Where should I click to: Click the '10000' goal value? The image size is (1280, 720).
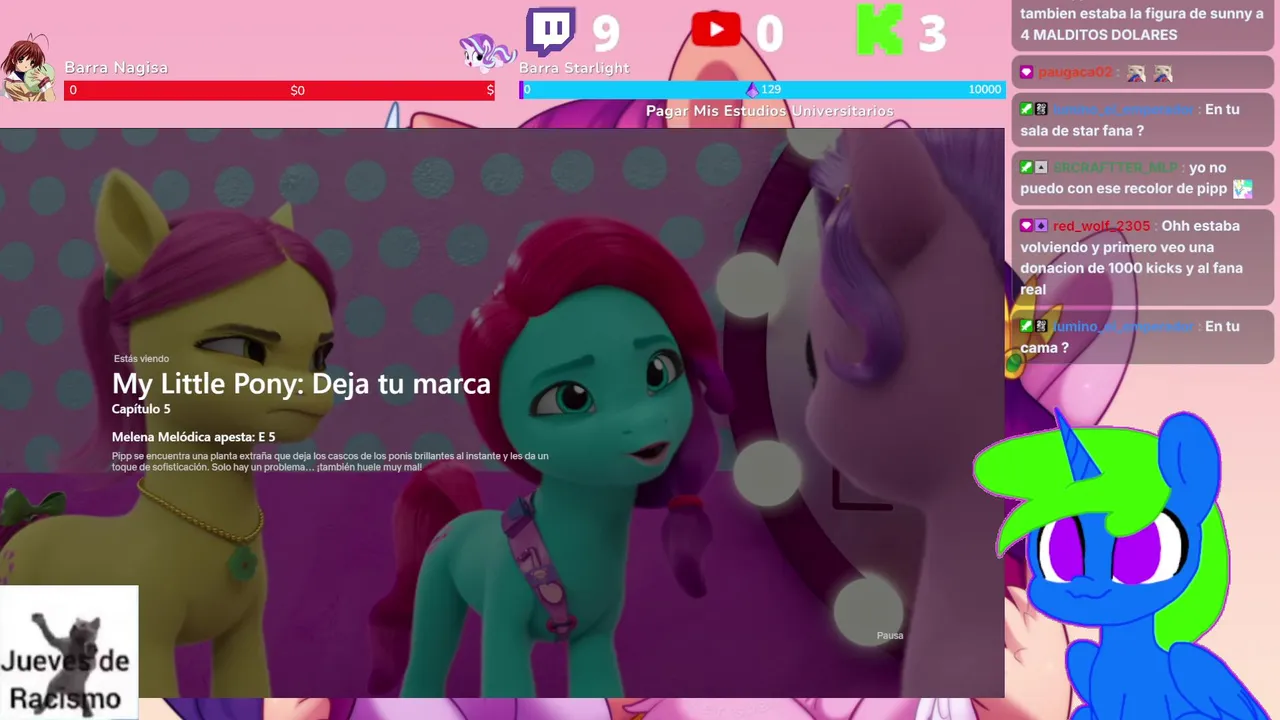point(985,90)
